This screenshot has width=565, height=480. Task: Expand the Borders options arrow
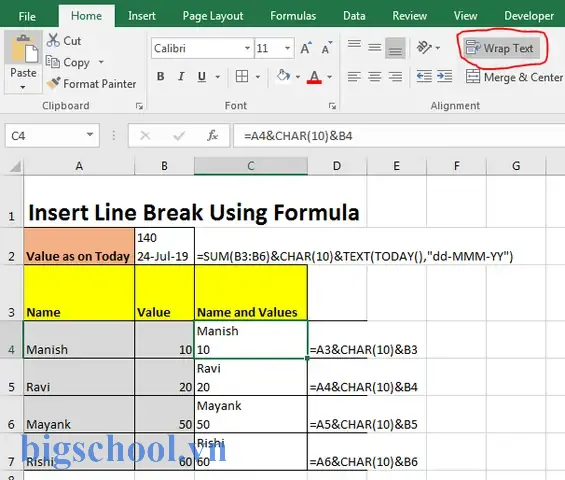coord(258,77)
